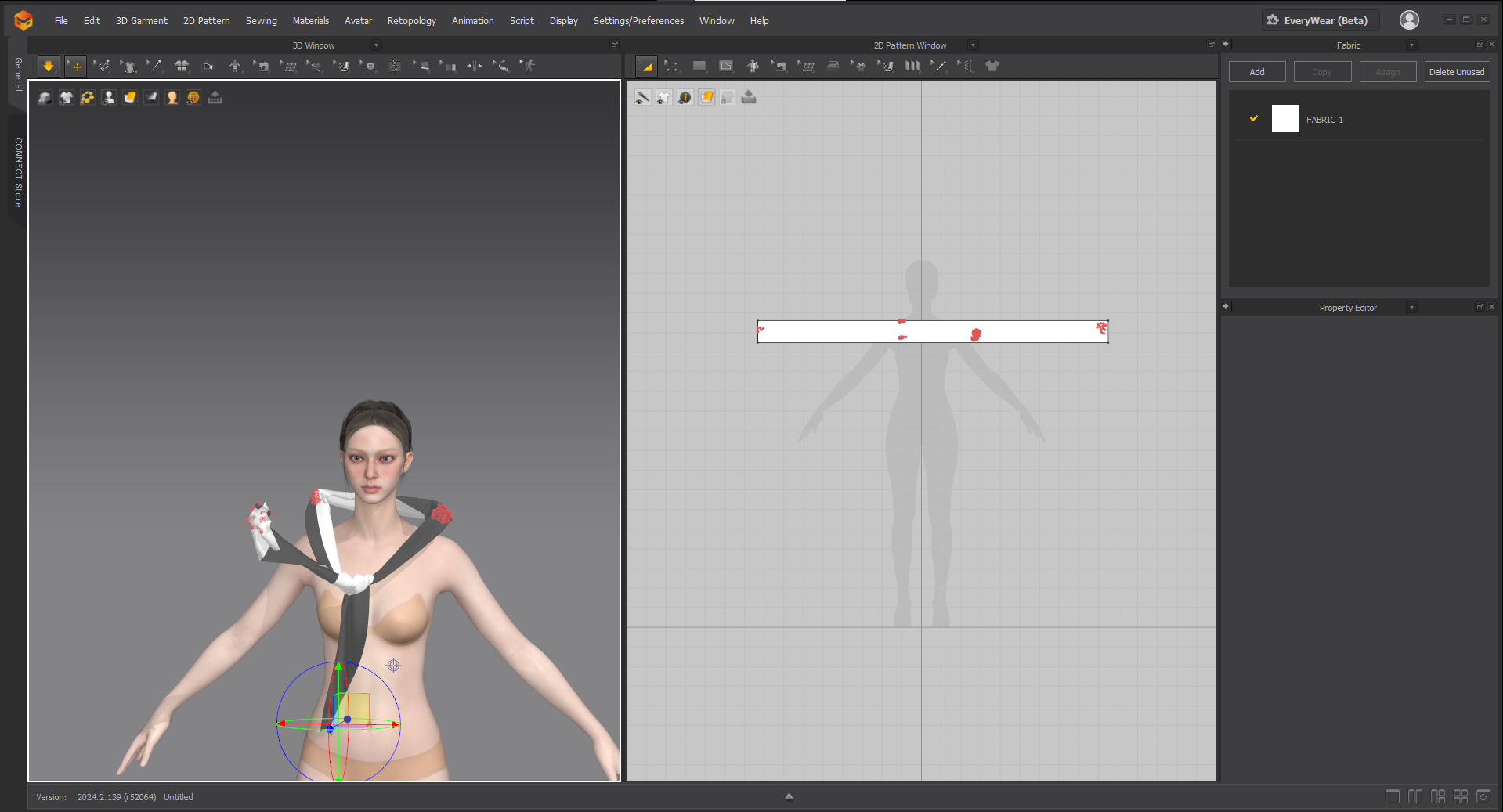Screen dimensions: 1503x812
Task: Click the walking avatar animation icon
Action: point(529,67)
